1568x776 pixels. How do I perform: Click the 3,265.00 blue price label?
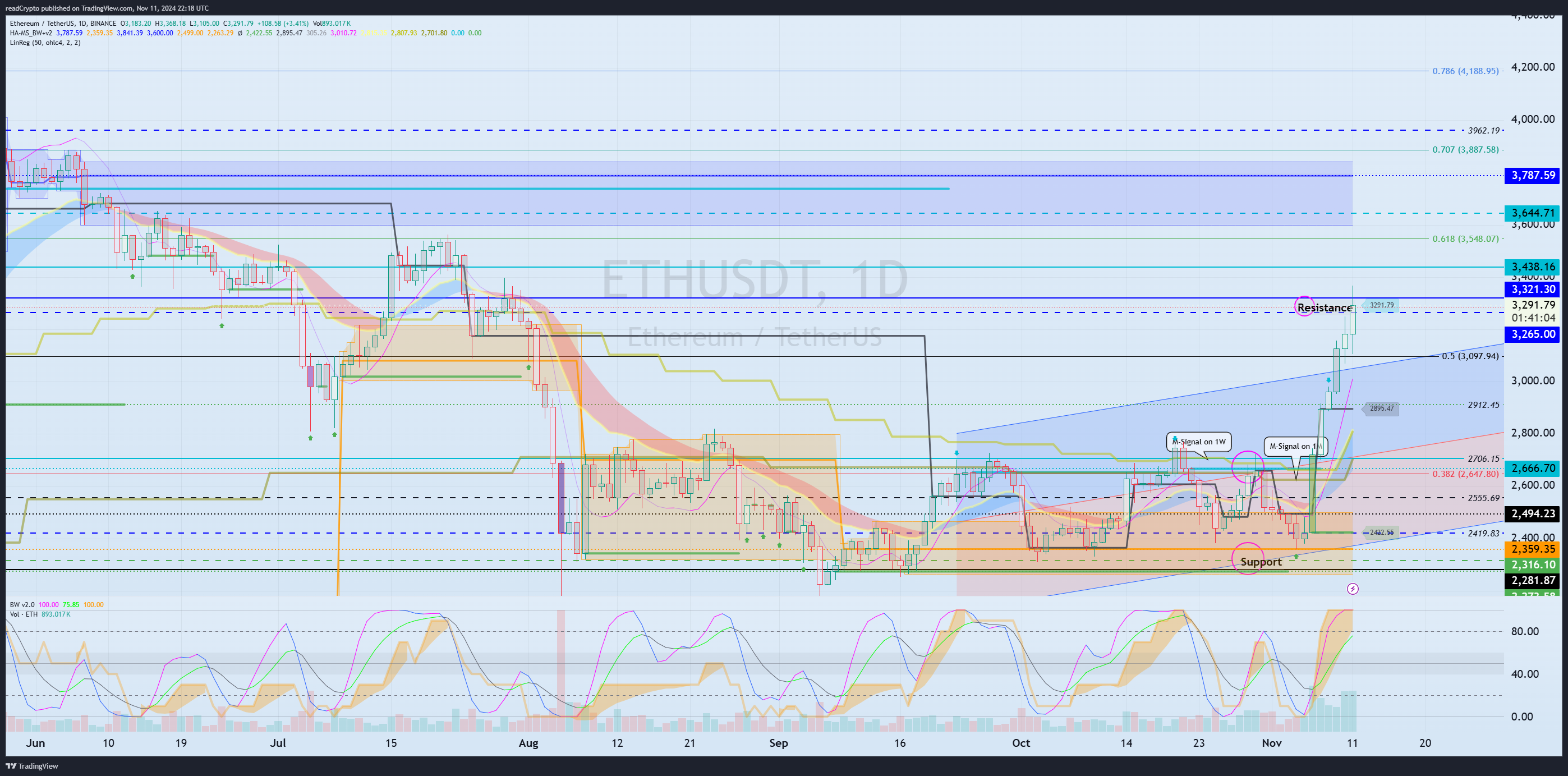[1533, 334]
